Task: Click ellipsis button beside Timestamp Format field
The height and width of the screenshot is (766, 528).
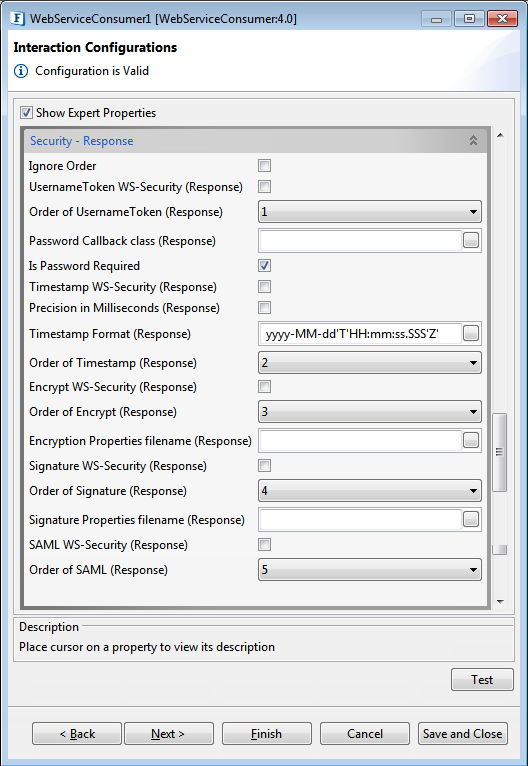Action: point(471,334)
